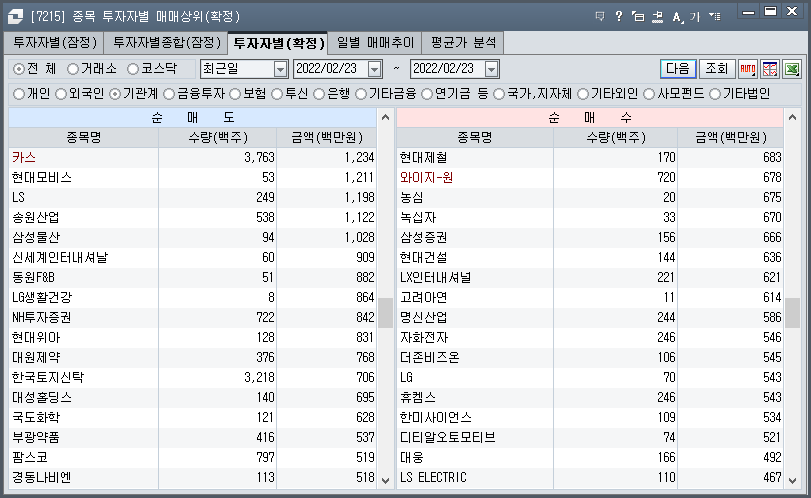Select the 송원산업 row
Screen dimensions: 811x498
coord(192,218)
